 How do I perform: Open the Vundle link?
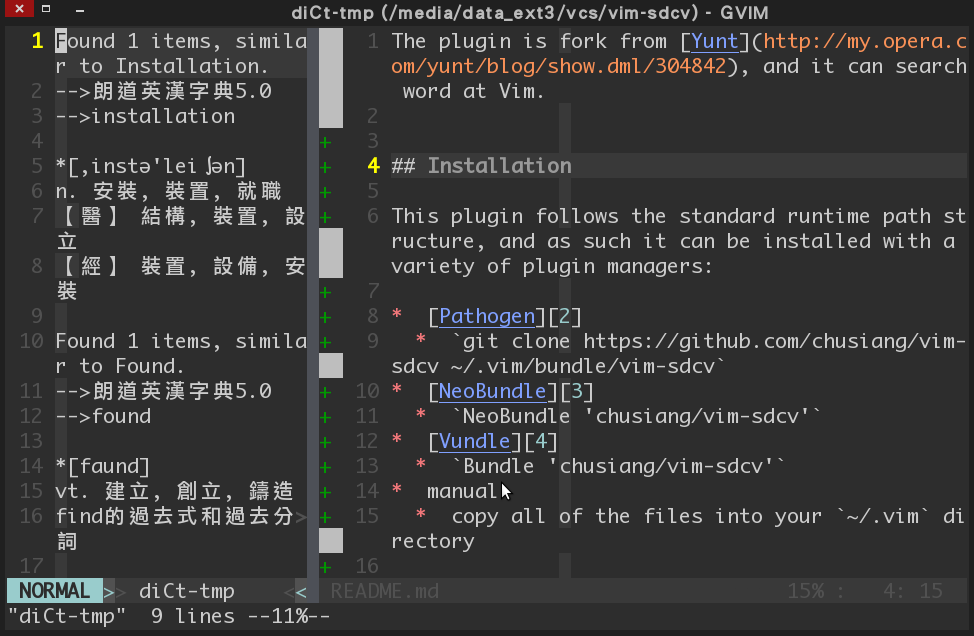(x=475, y=441)
